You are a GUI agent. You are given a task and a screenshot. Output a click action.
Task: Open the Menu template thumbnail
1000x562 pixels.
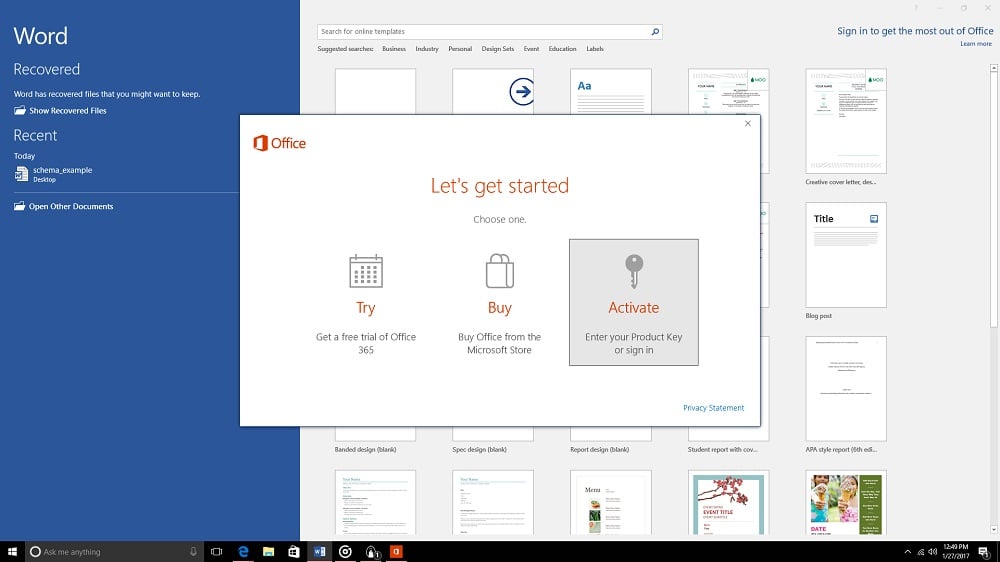click(610, 503)
